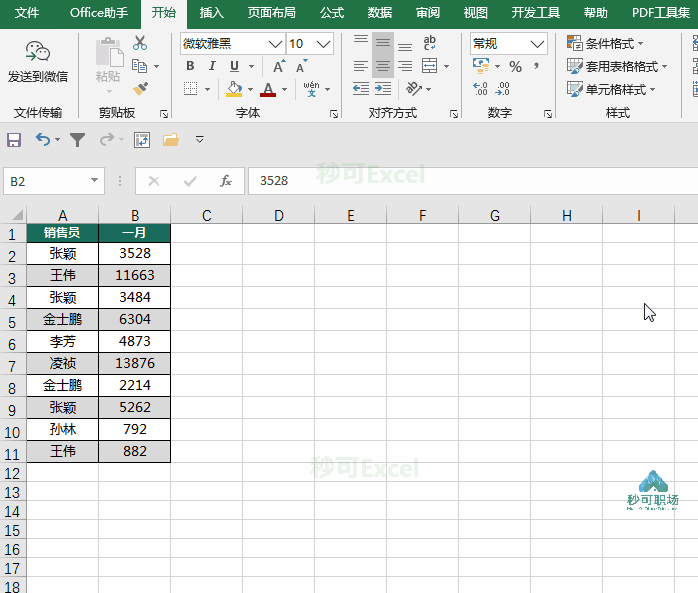
Task: Toggle Underline formatting
Action: [x=235, y=66]
